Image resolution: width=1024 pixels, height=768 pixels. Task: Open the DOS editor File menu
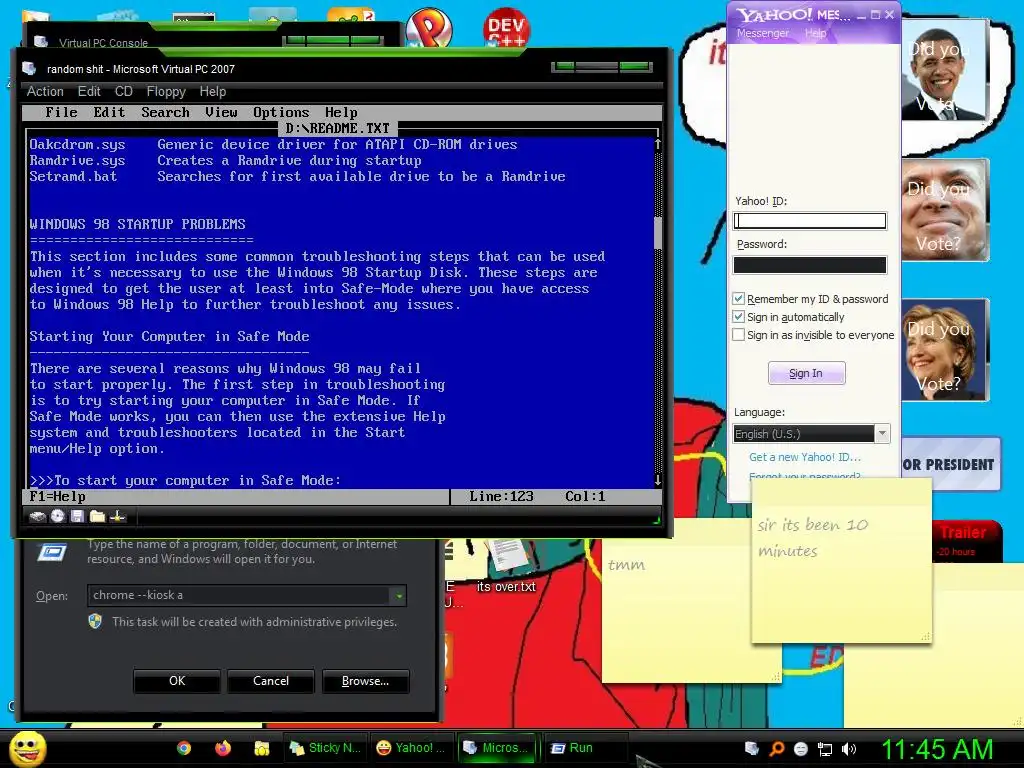pyautogui.click(x=61, y=112)
